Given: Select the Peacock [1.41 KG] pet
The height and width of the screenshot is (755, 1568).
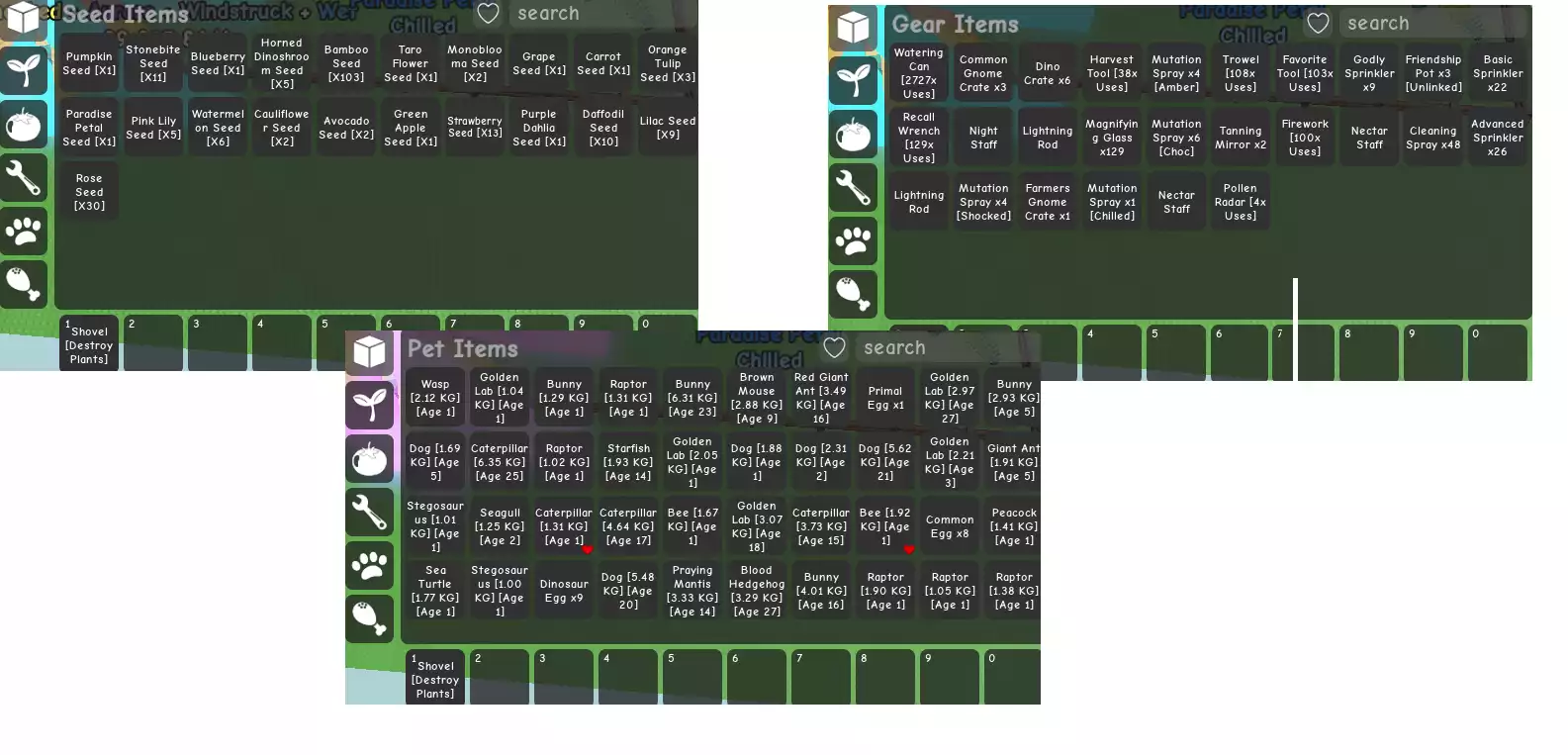Looking at the screenshot, I should pos(1014,526).
